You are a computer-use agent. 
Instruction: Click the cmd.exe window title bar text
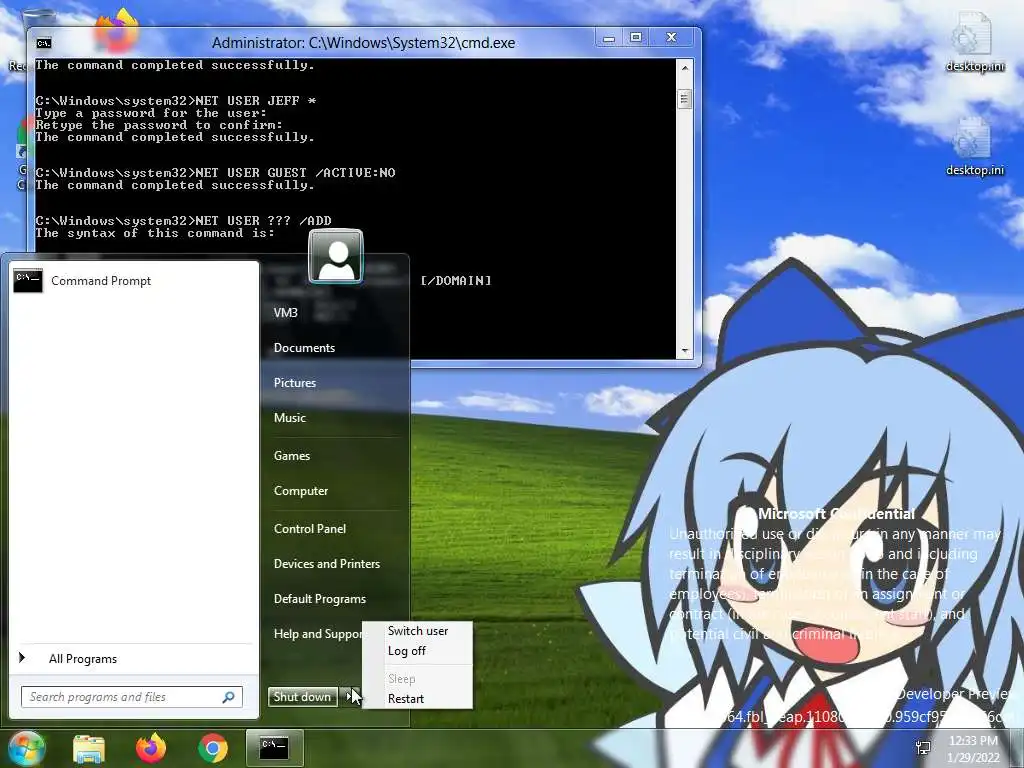coord(363,43)
